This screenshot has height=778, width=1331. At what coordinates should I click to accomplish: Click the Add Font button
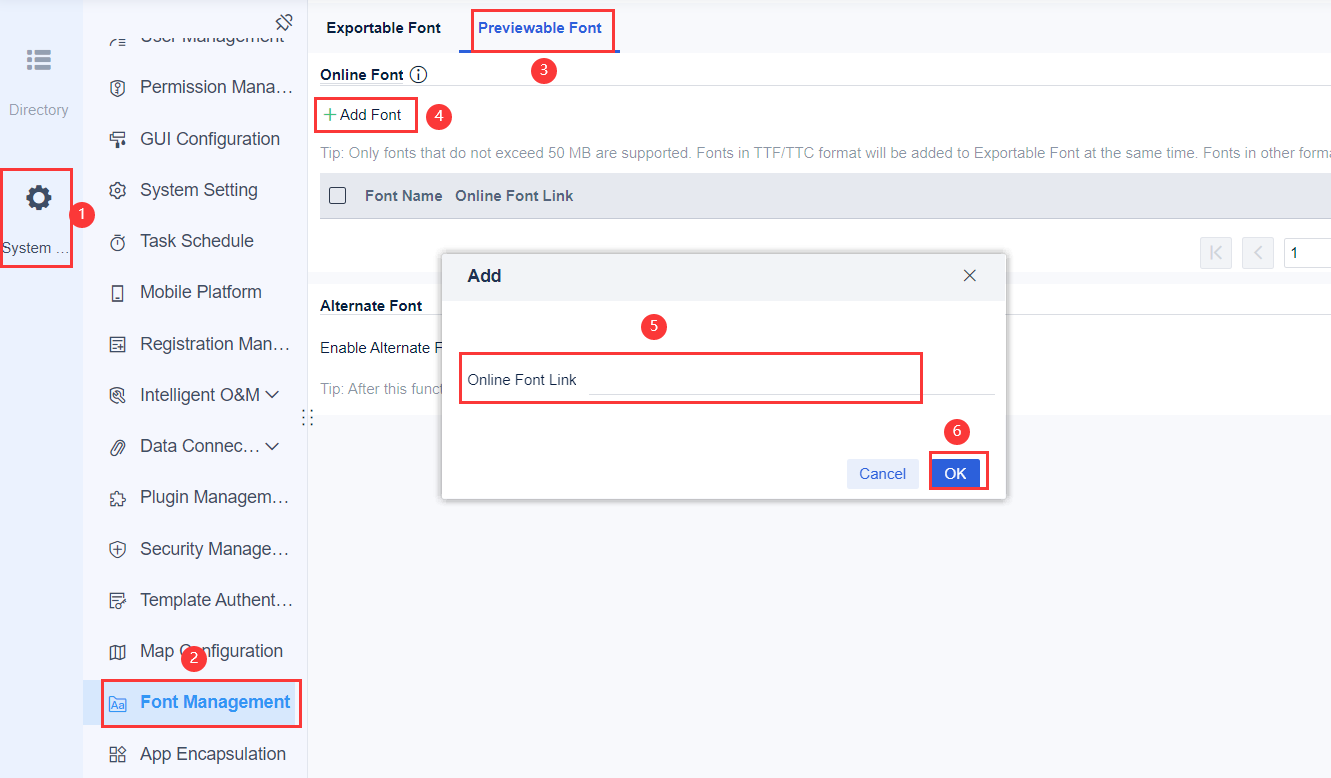tap(363, 115)
